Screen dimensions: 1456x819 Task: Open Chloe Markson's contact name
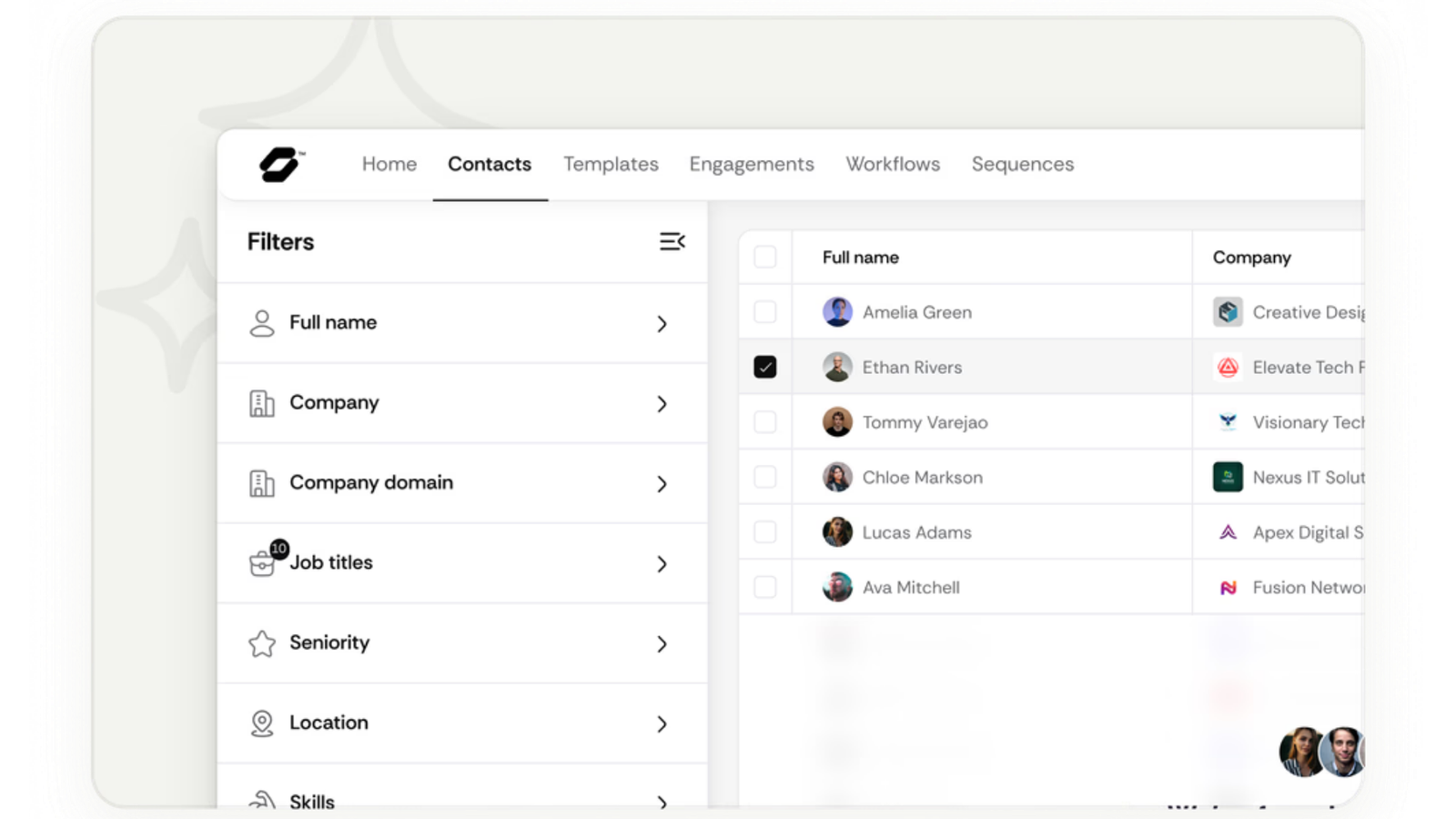[x=922, y=478]
